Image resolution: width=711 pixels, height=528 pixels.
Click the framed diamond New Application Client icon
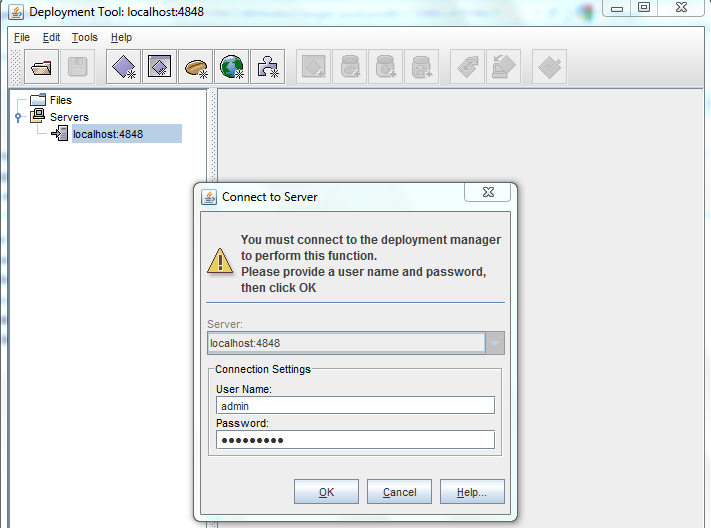[x=159, y=67]
